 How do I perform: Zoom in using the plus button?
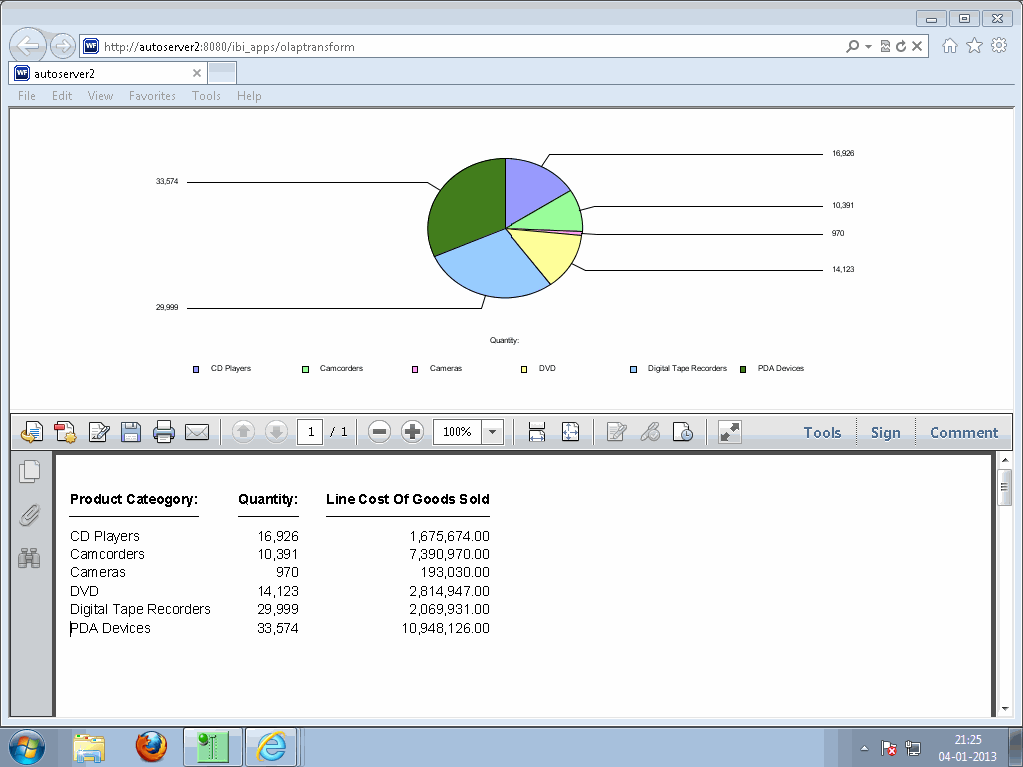pos(412,432)
